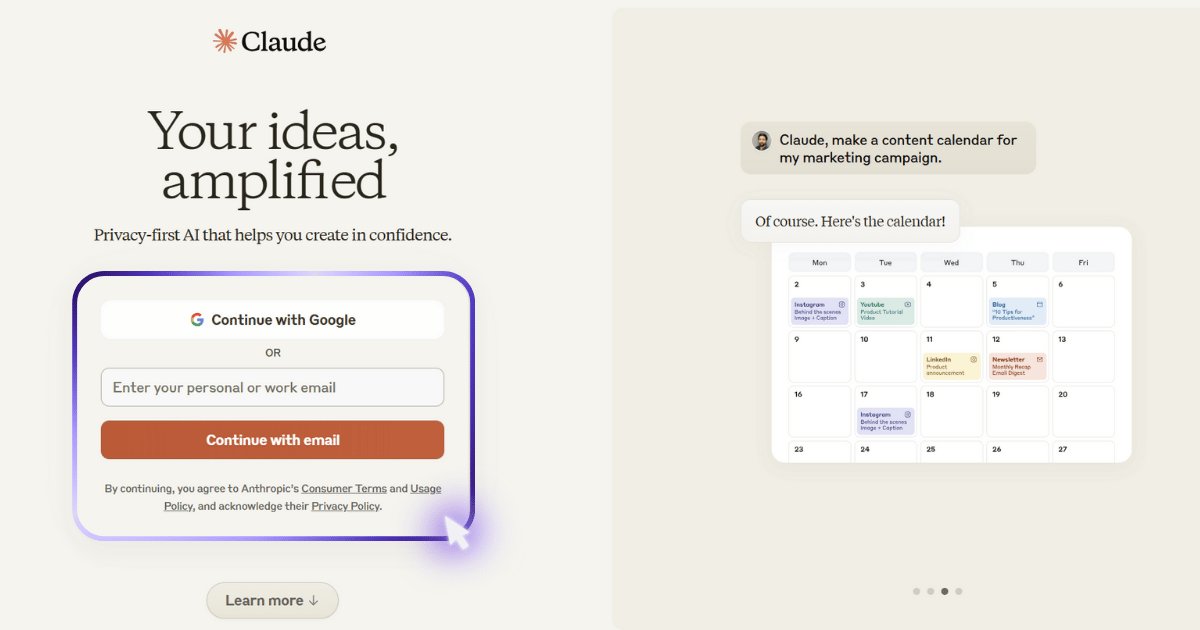This screenshot has height=630, width=1200.
Task: Select the first carousel dot
Action: coord(916,591)
